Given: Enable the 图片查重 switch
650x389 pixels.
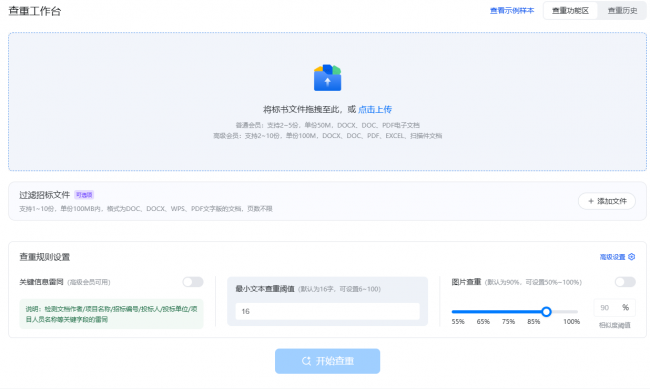Looking at the screenshot, I should click(x=625, y=282).
